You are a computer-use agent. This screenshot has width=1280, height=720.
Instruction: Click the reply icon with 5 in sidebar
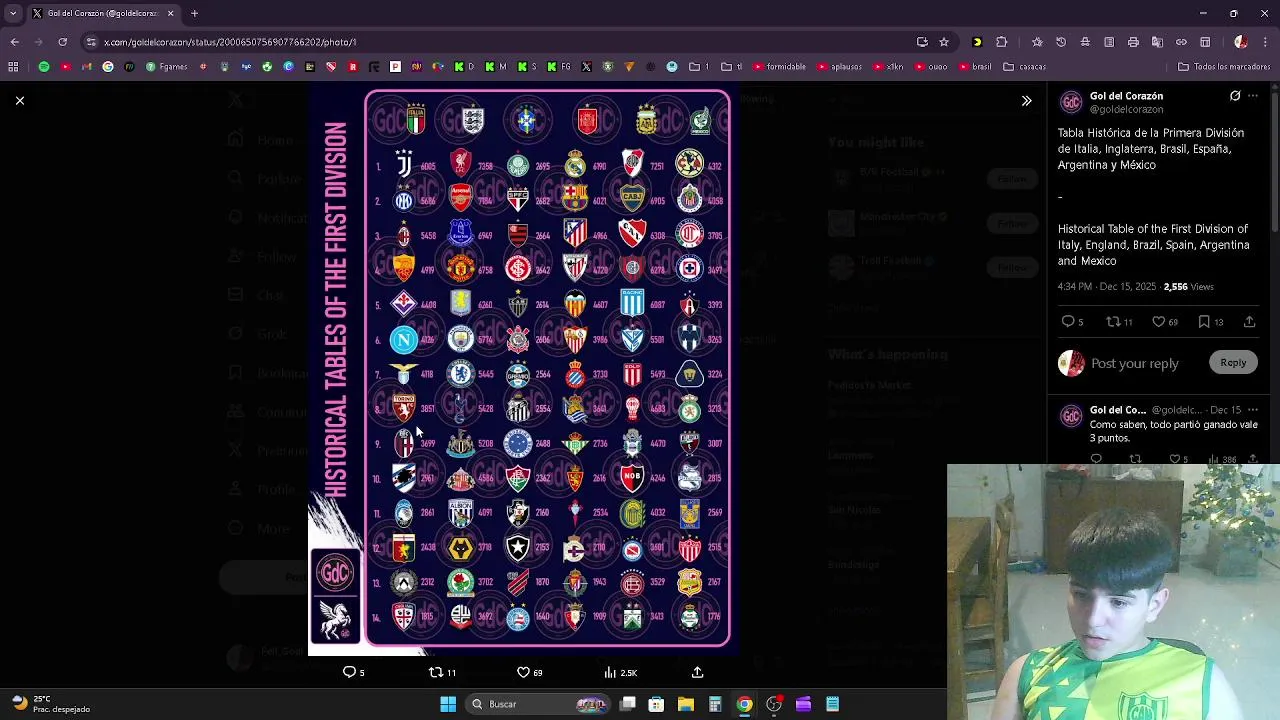(x=1071, y=322)
